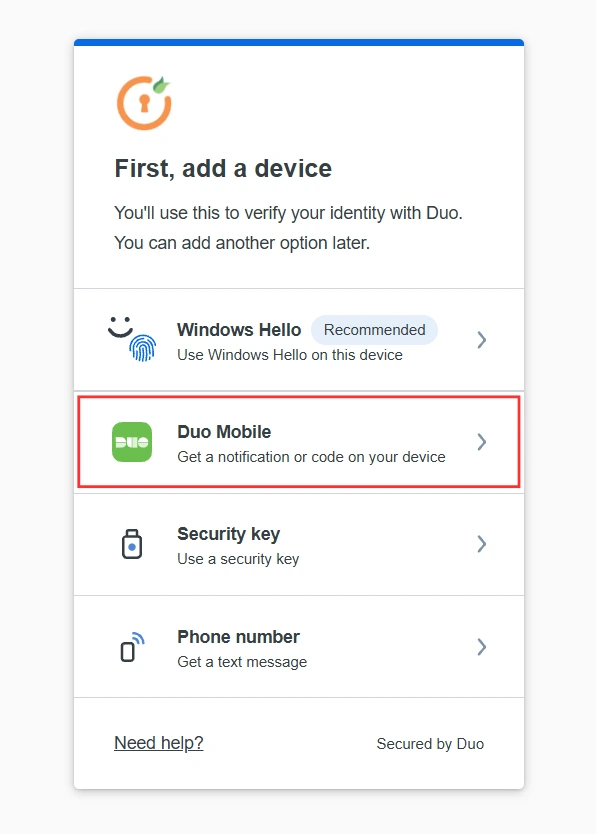Click the First, add a device heading
Image resolution: width=596 pixels, height=834 pixels.
pos(222,168)
